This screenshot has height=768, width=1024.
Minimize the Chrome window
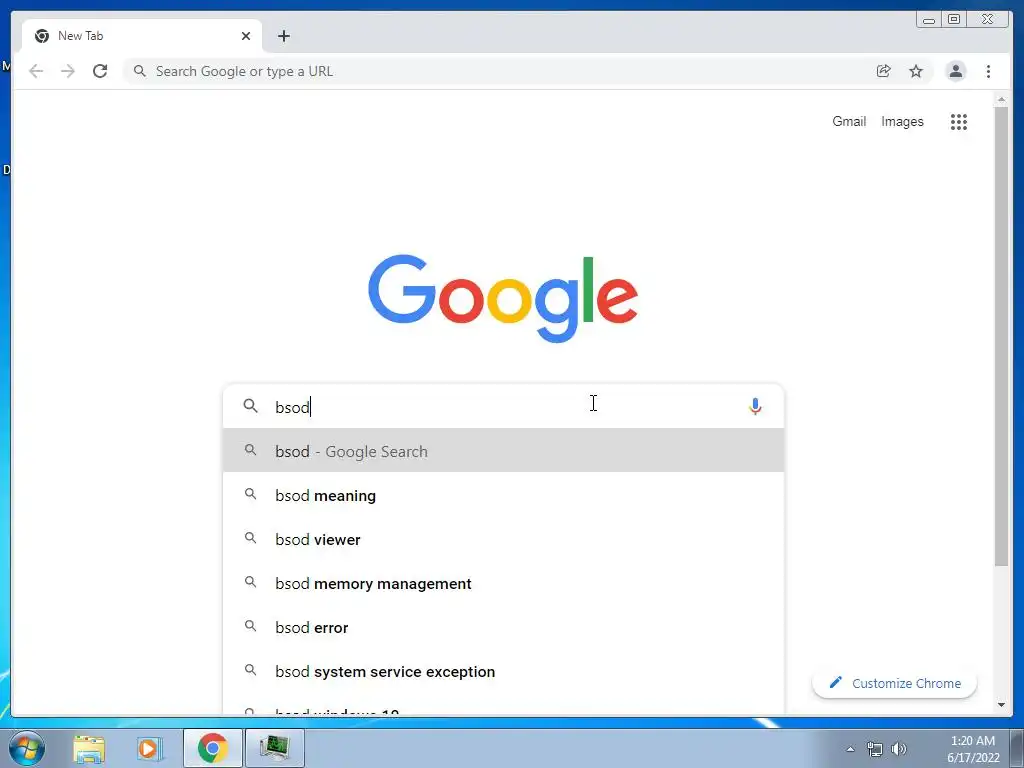928,20
